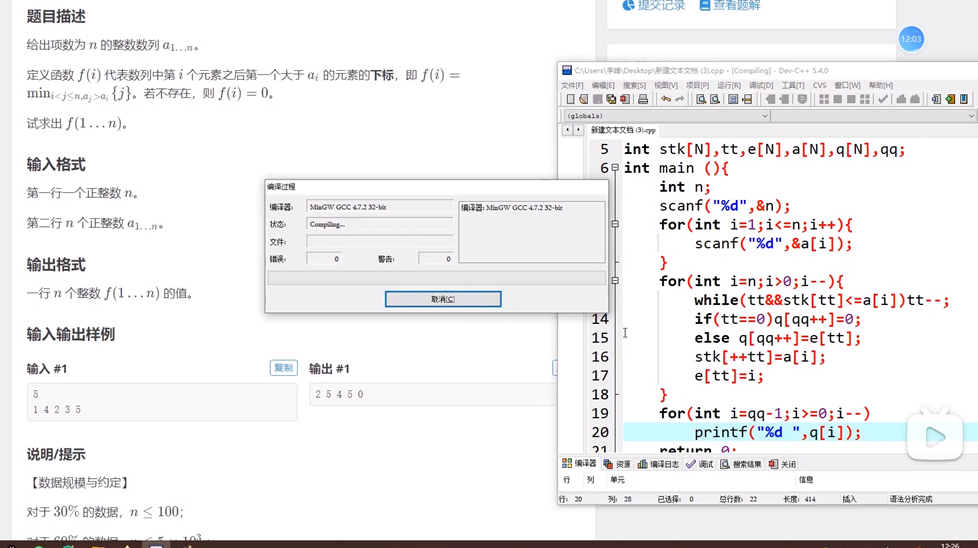Viewport: 978px width, 548px height.
Task: Open the 运行[R] menu
Action: [729, 85]
